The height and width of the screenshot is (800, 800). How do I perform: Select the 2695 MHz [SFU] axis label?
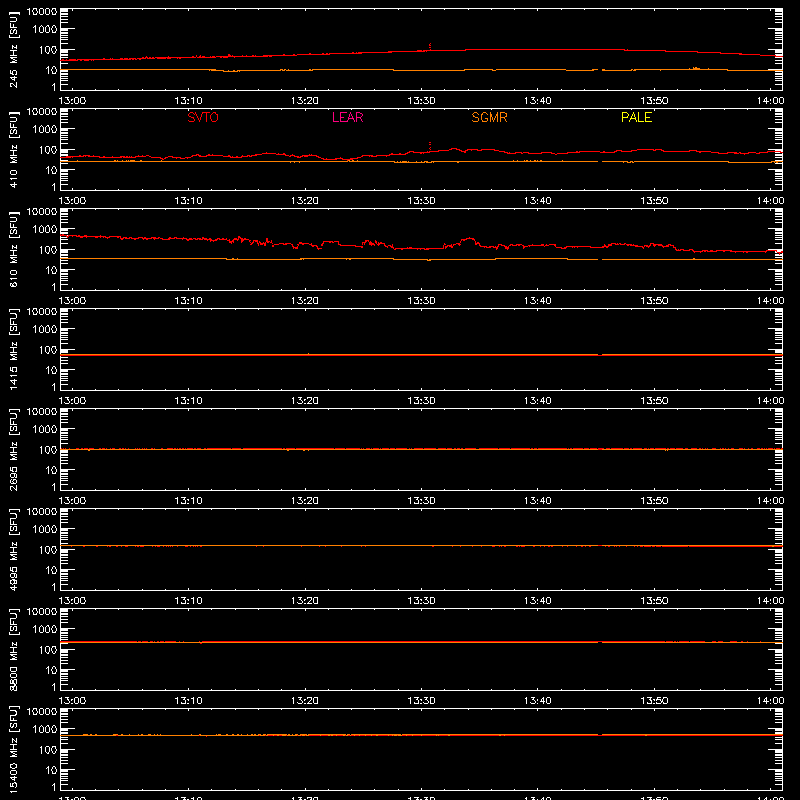coord(13,449)
